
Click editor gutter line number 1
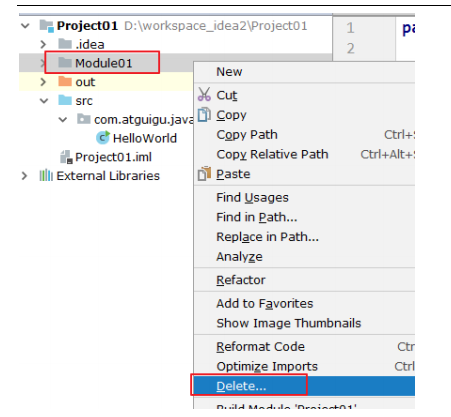(x=350, y=28)
